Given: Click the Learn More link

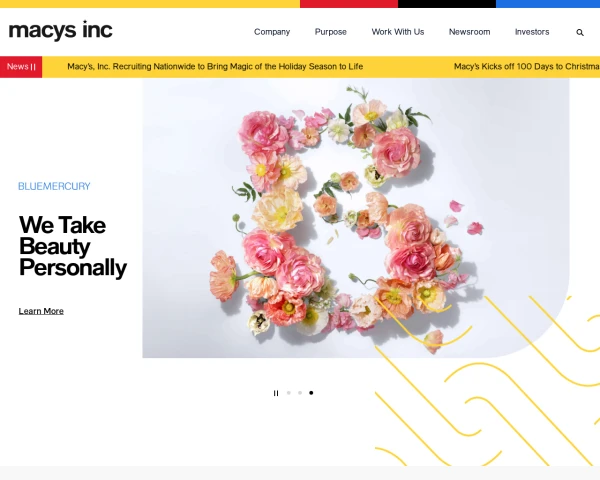Looking at the screenshot, I should pos(41,311).
